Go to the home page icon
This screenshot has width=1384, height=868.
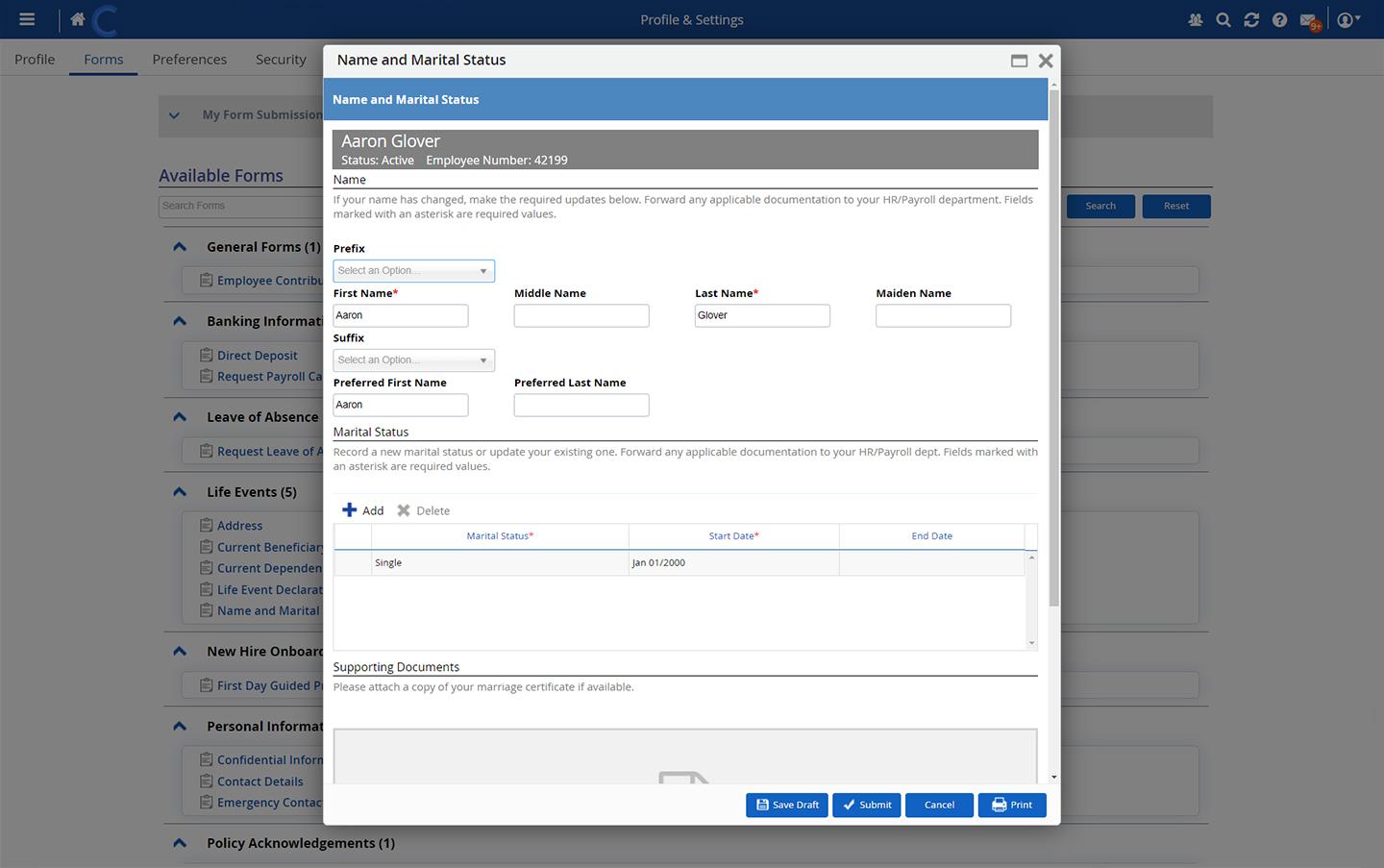point(78,19)
